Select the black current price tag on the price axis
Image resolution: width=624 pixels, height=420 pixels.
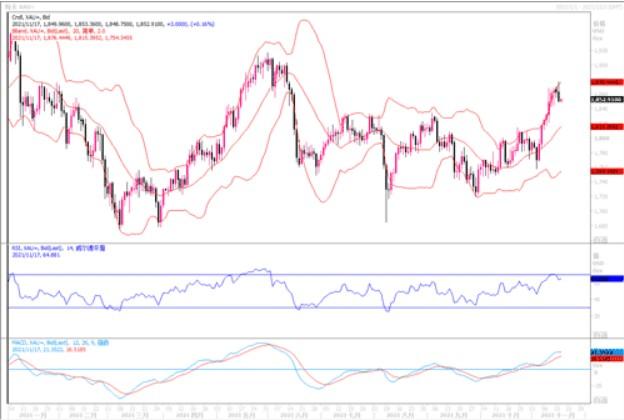[603, 99]
